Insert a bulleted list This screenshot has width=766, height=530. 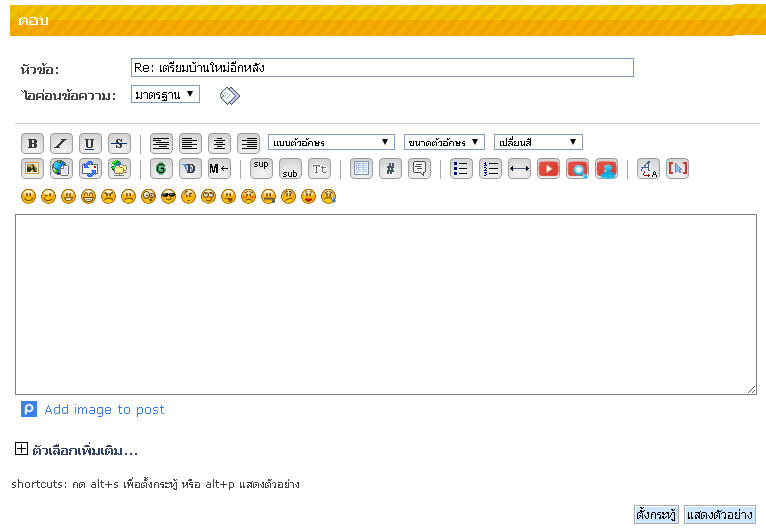[461, 169]
